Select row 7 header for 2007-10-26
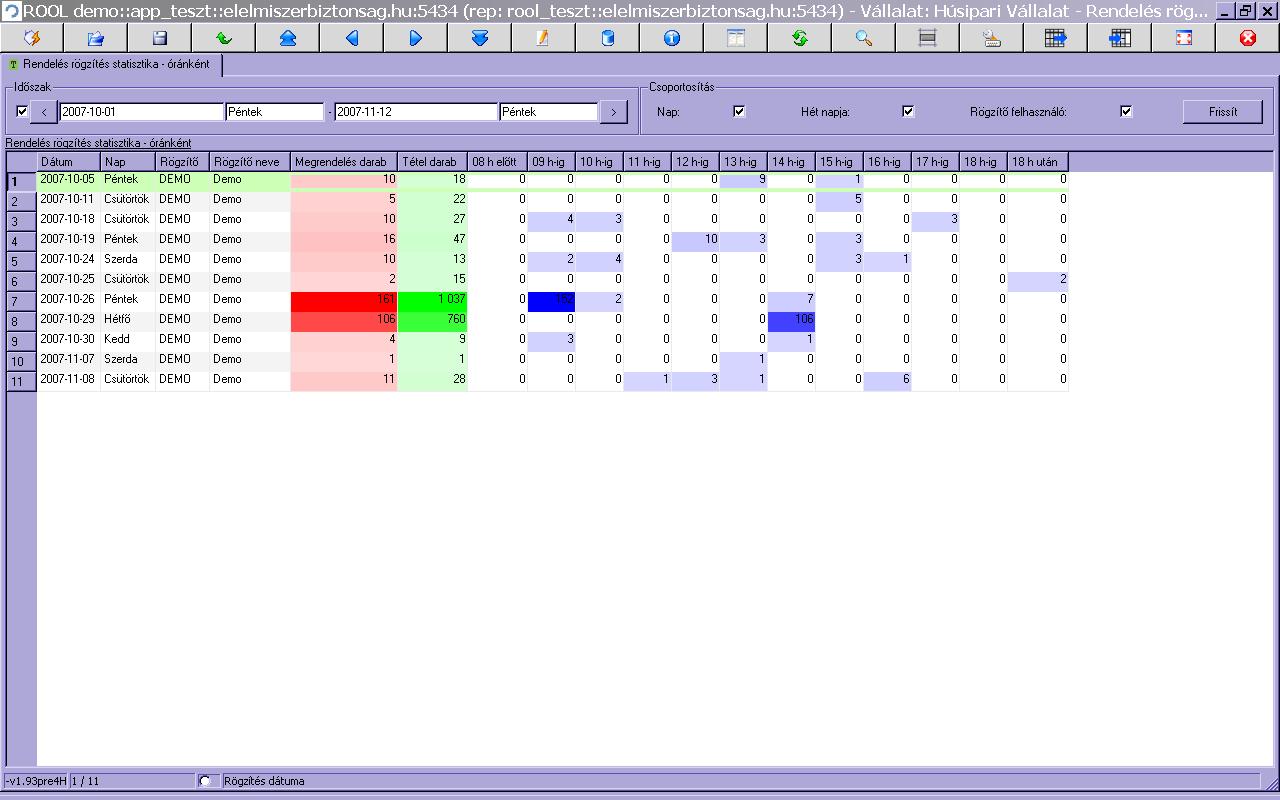The image size is (1280, 800). click(x=21, y=301)
